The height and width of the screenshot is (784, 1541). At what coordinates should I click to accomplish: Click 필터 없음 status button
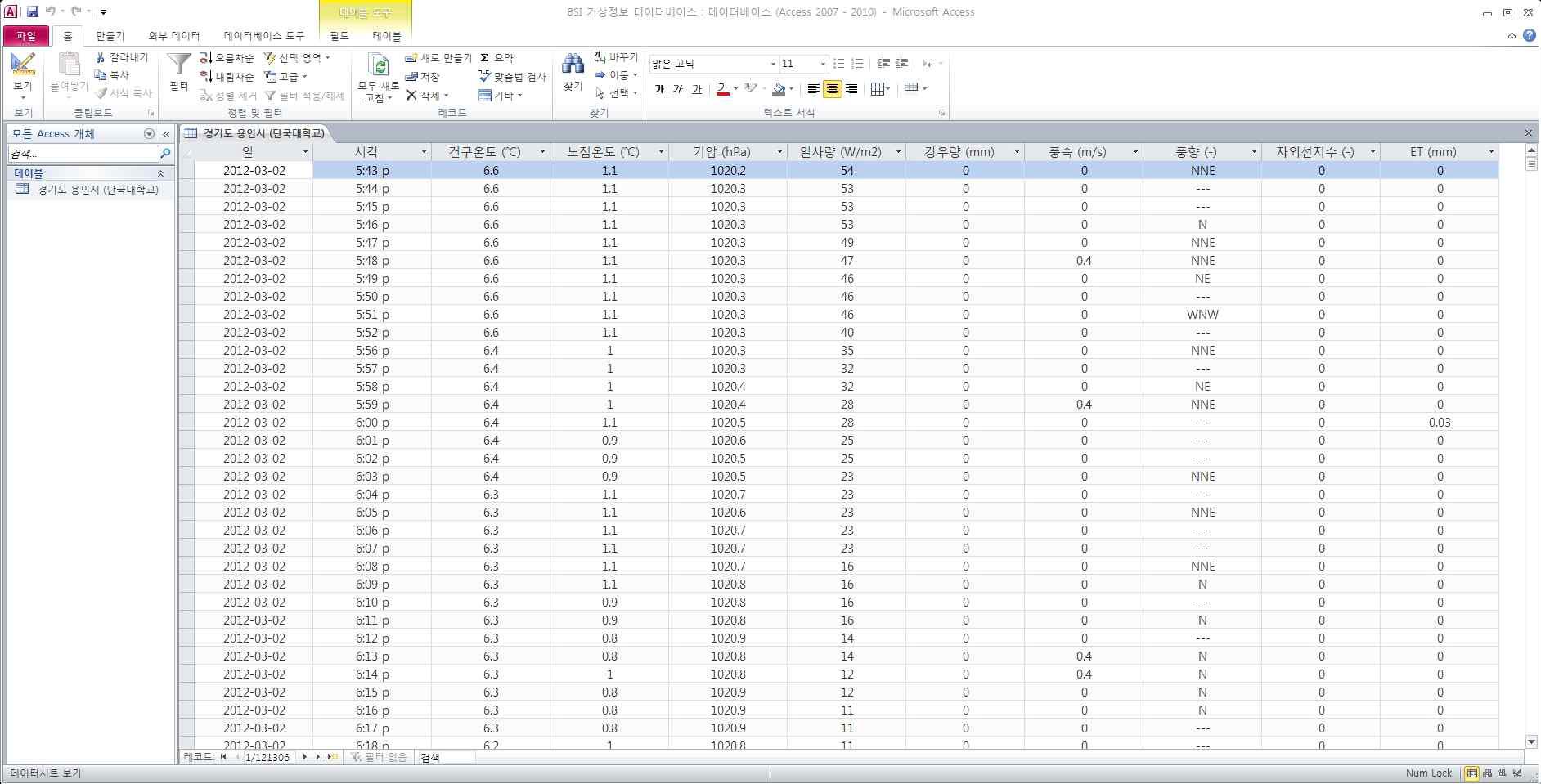(x=379, y=757)
